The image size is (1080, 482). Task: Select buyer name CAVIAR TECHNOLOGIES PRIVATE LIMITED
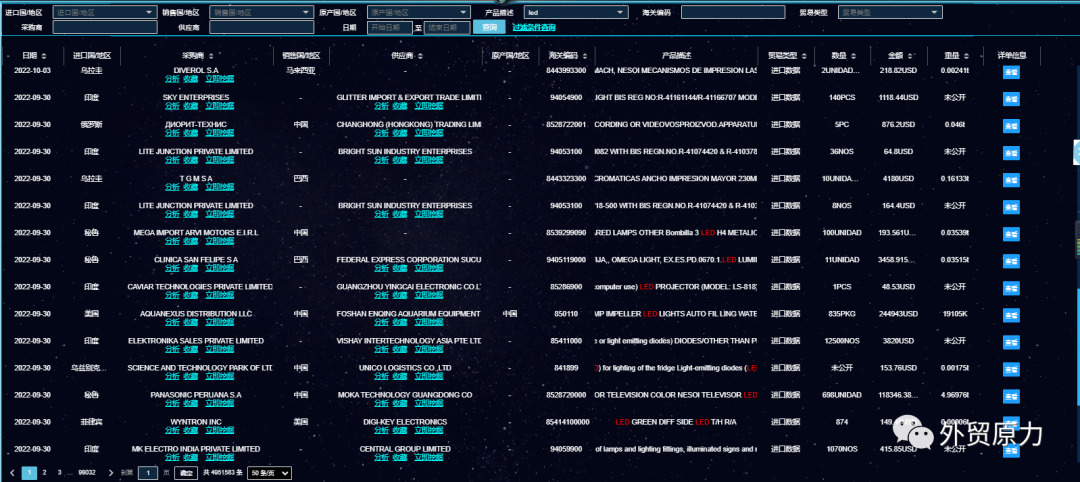[x=200, y=286]
